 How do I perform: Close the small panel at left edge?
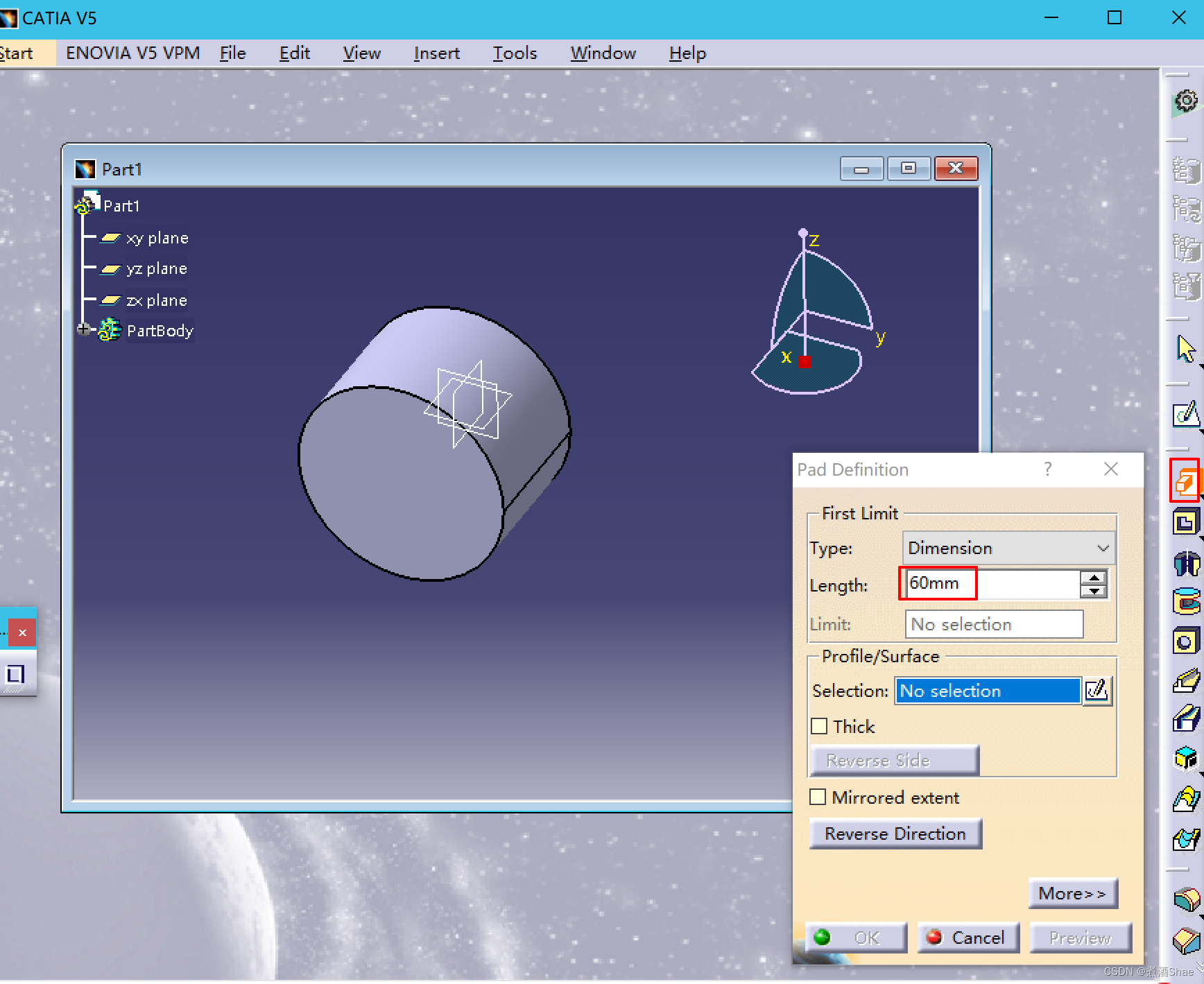(x=22, y=632)
